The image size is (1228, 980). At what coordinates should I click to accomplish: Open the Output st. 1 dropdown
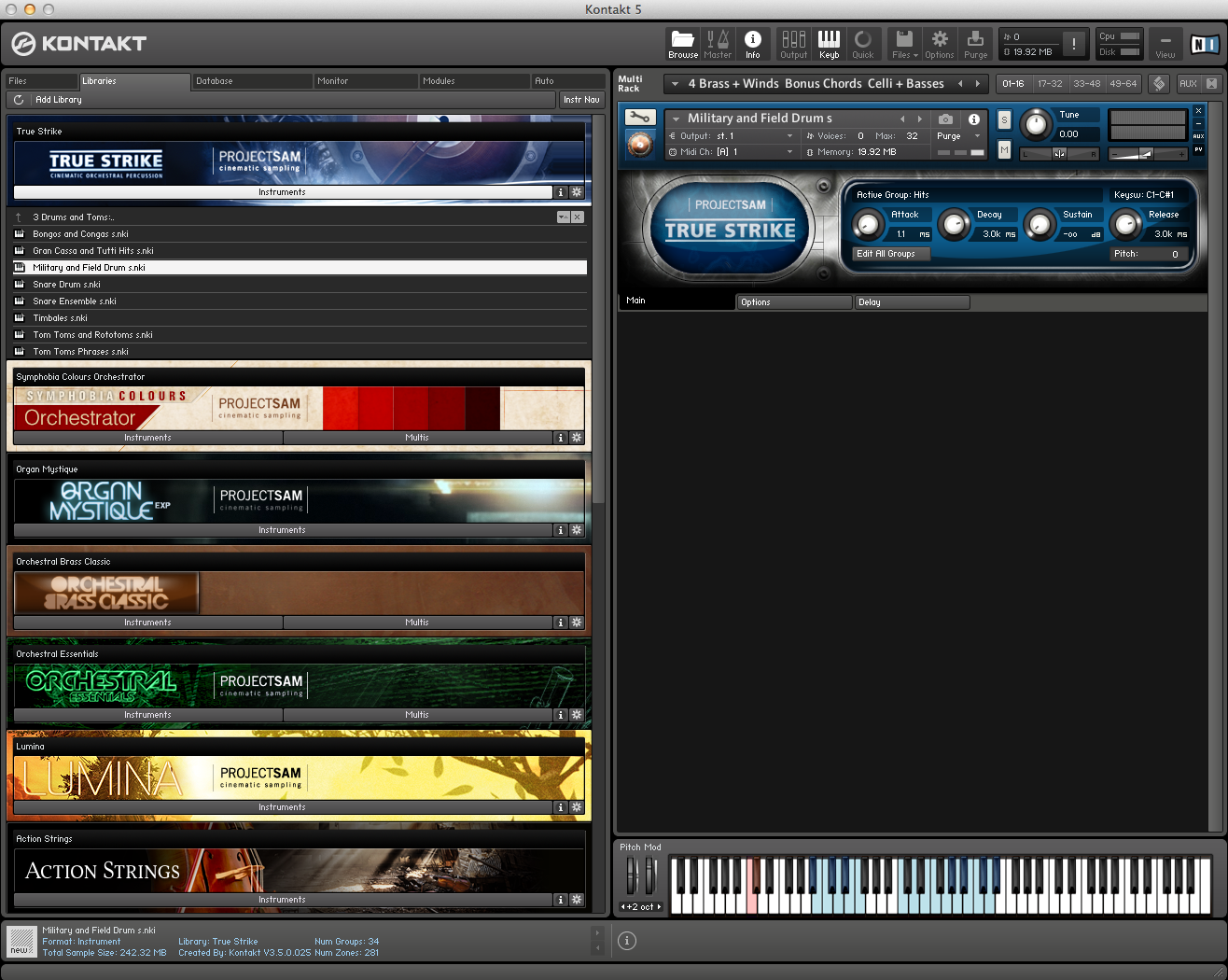[732, 136]
